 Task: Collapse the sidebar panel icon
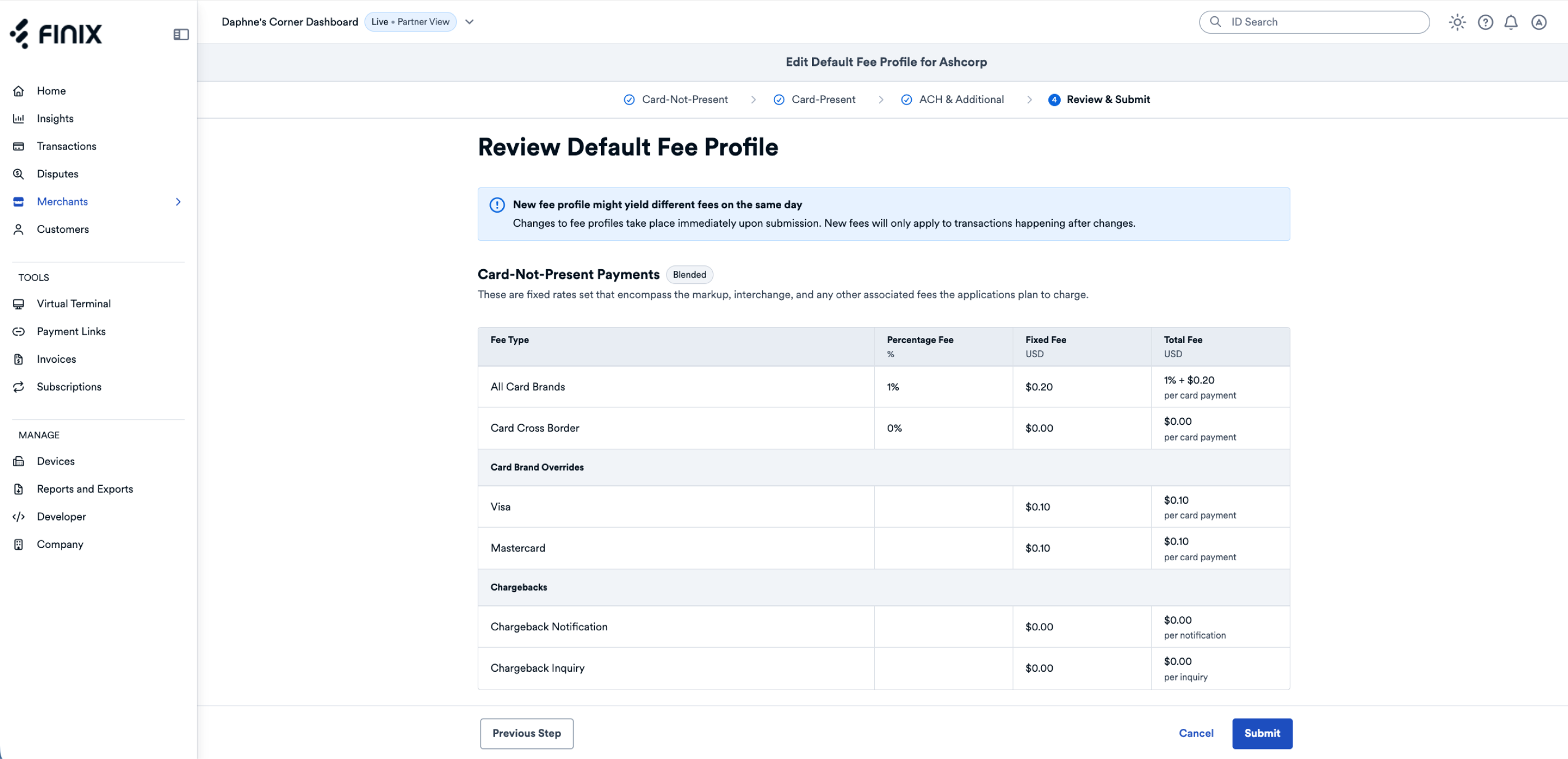(181, 35)
